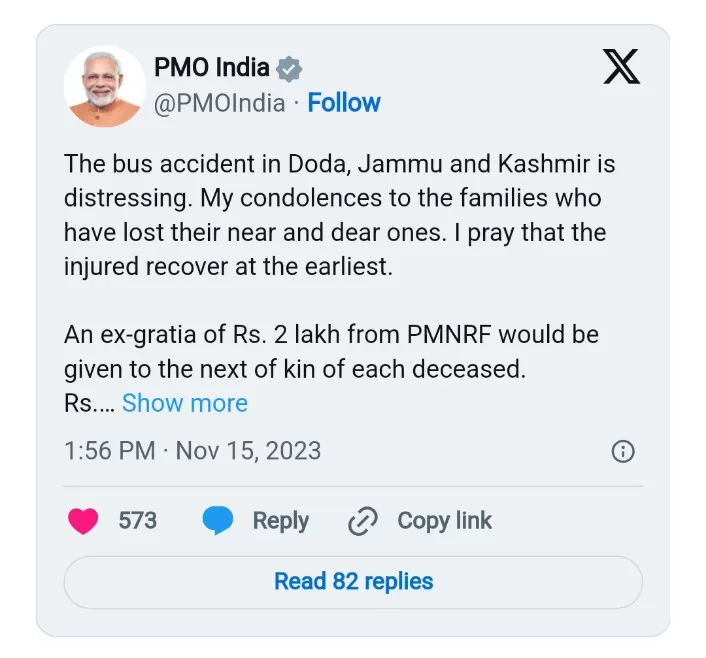The image size is (706, 658).
Task: Like the tweet with the heart icon
Action: (x=83, y=521)
